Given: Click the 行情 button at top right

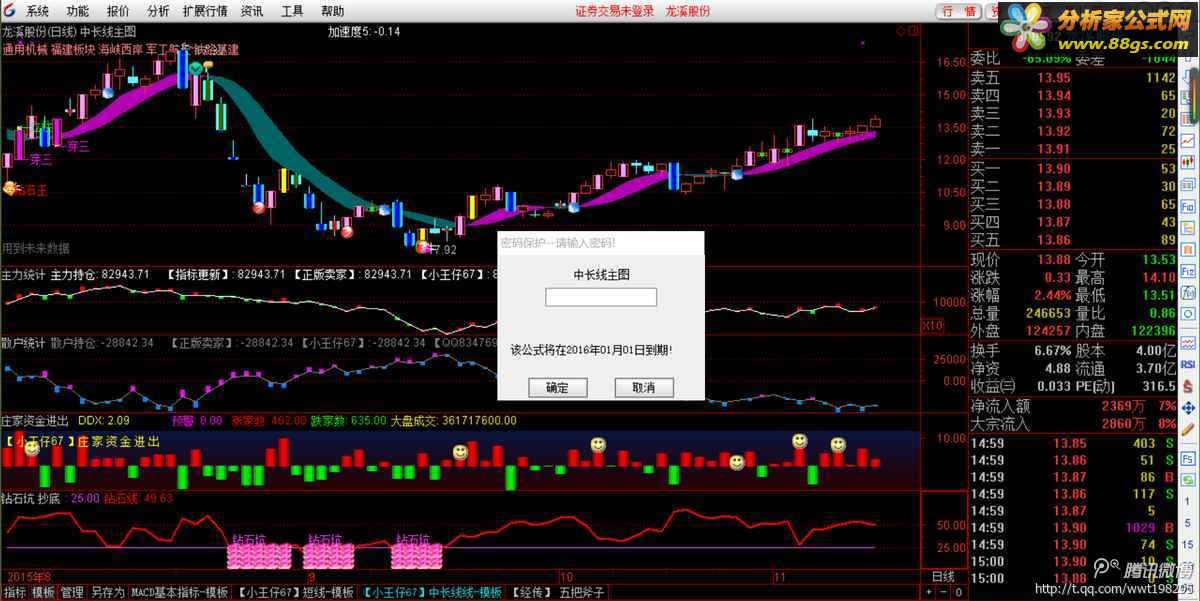Looking at the screenshot, I should pos(959,11).
